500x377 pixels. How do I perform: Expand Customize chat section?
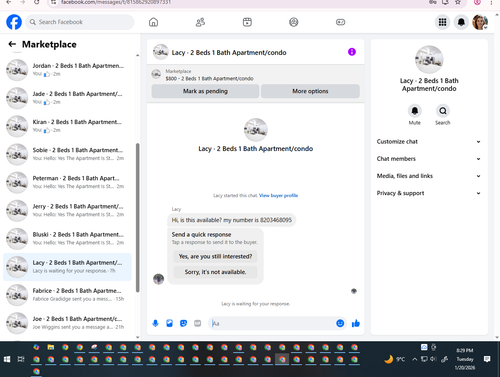coord(429,142)
